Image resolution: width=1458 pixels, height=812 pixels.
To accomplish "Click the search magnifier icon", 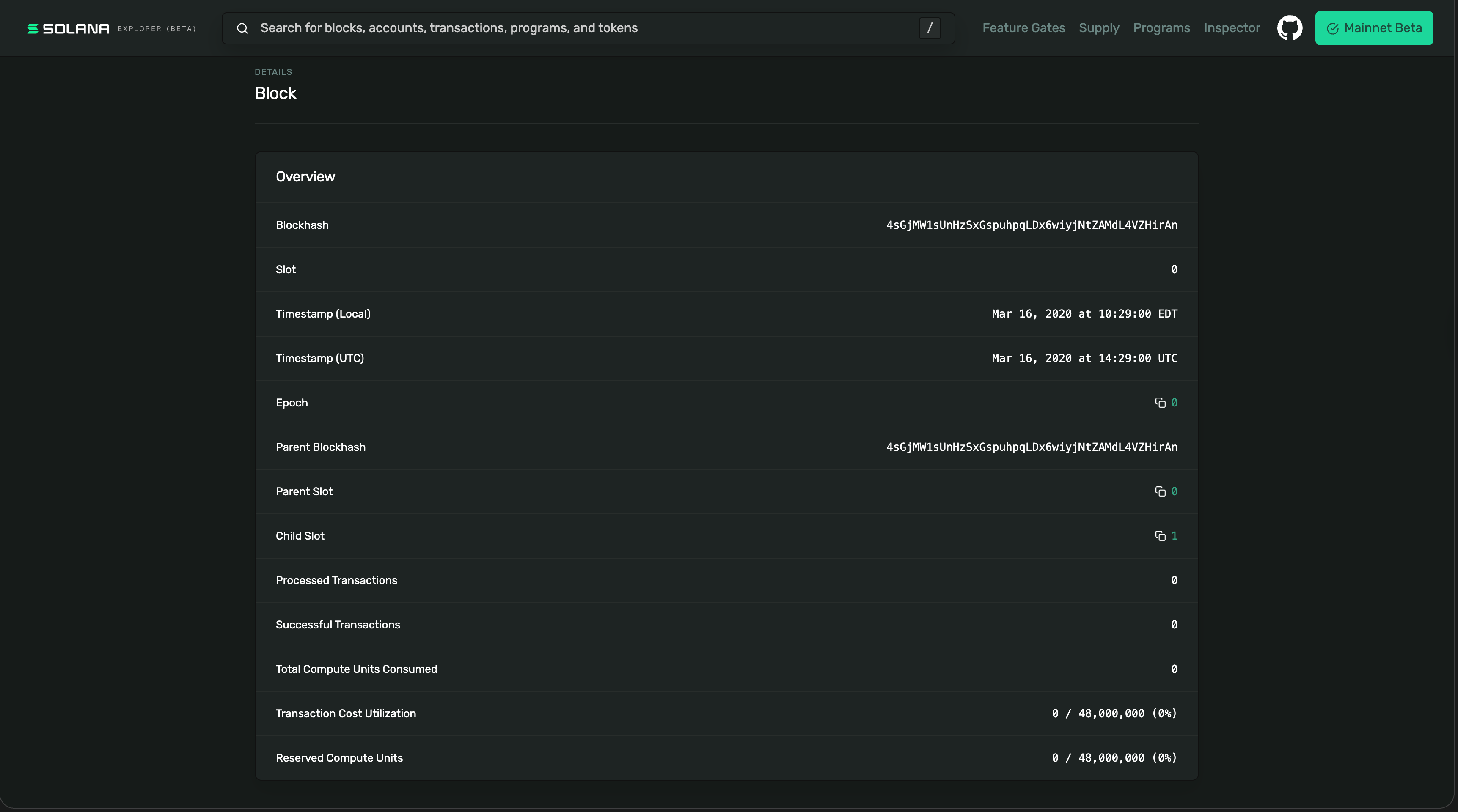I will (x=242, y=28).
